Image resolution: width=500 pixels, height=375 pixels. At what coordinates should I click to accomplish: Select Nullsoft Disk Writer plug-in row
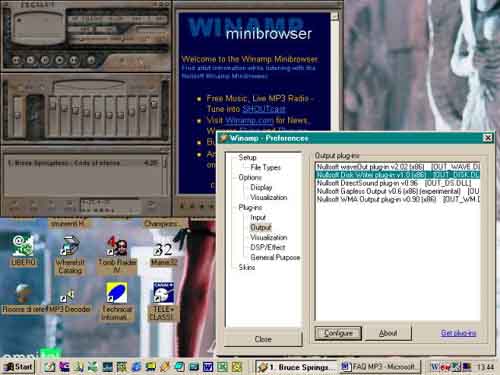tap(398, 175)
